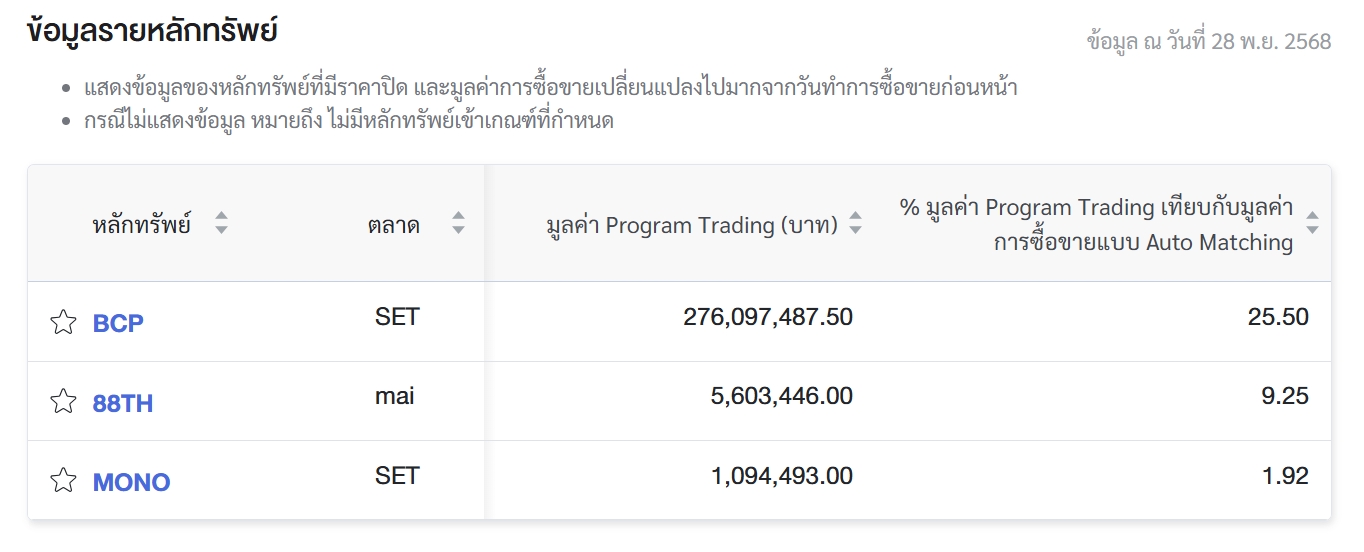
Task: Click sort arrows beside มูลค่า Program Trading (บาท)
Action: tap(855, 224)
